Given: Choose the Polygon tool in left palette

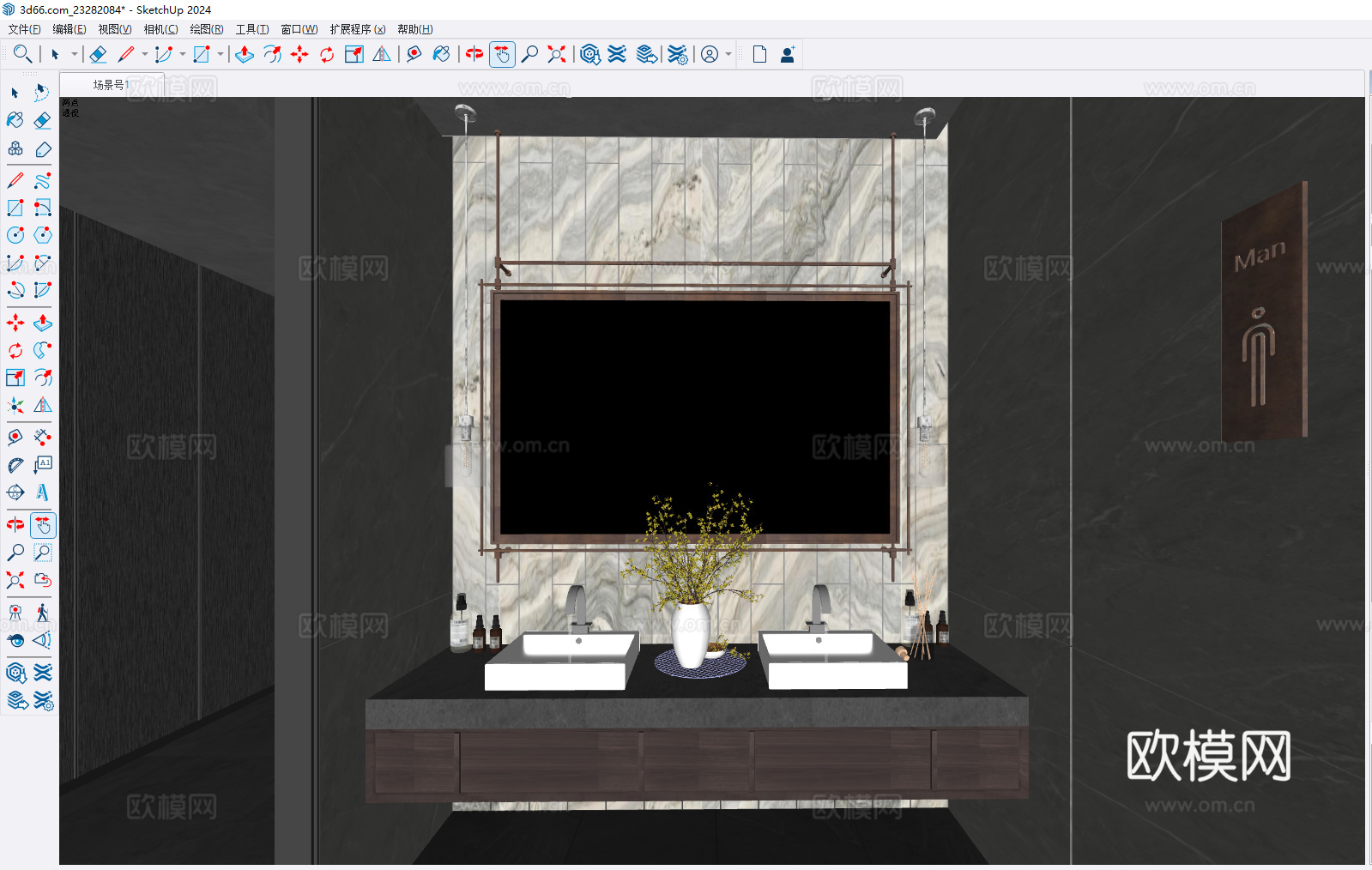Looking at the screenshot, I should pyautogui.click(x=42, y=235).
